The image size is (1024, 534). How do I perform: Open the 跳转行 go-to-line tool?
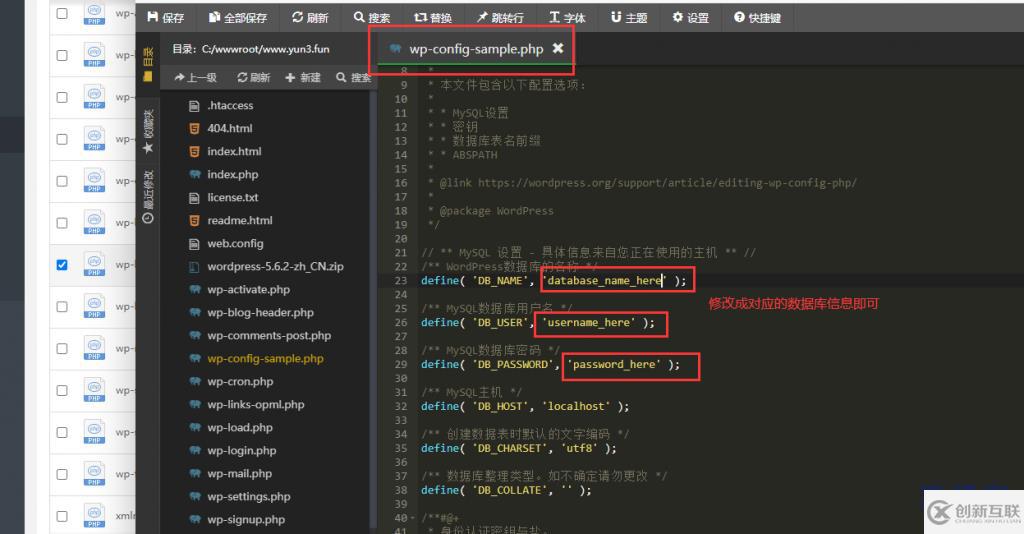pyautogui.click(x=500, y=18)
